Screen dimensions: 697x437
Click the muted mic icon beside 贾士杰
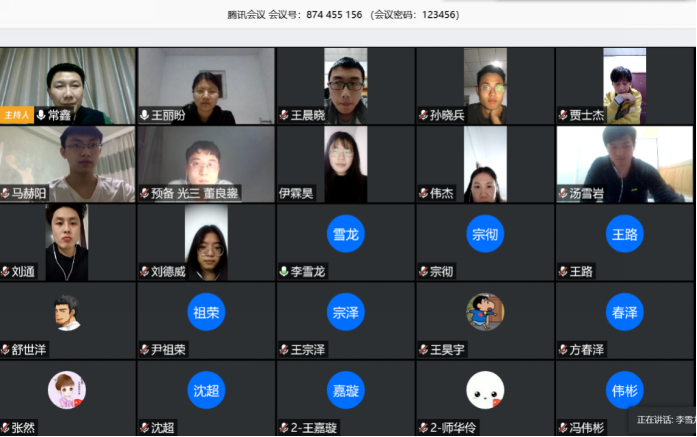point(563,115)
